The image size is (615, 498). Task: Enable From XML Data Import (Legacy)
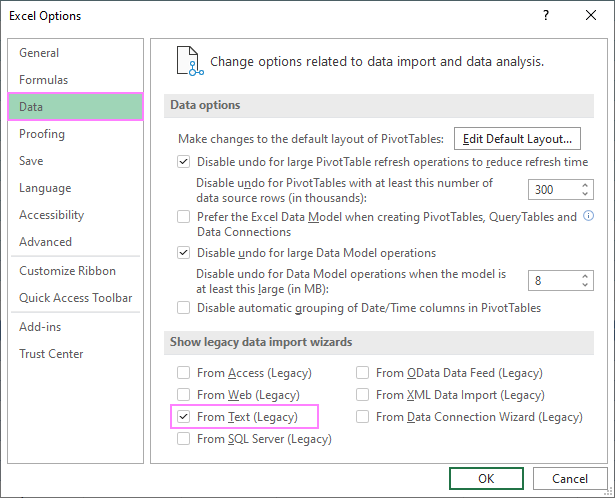362,394
